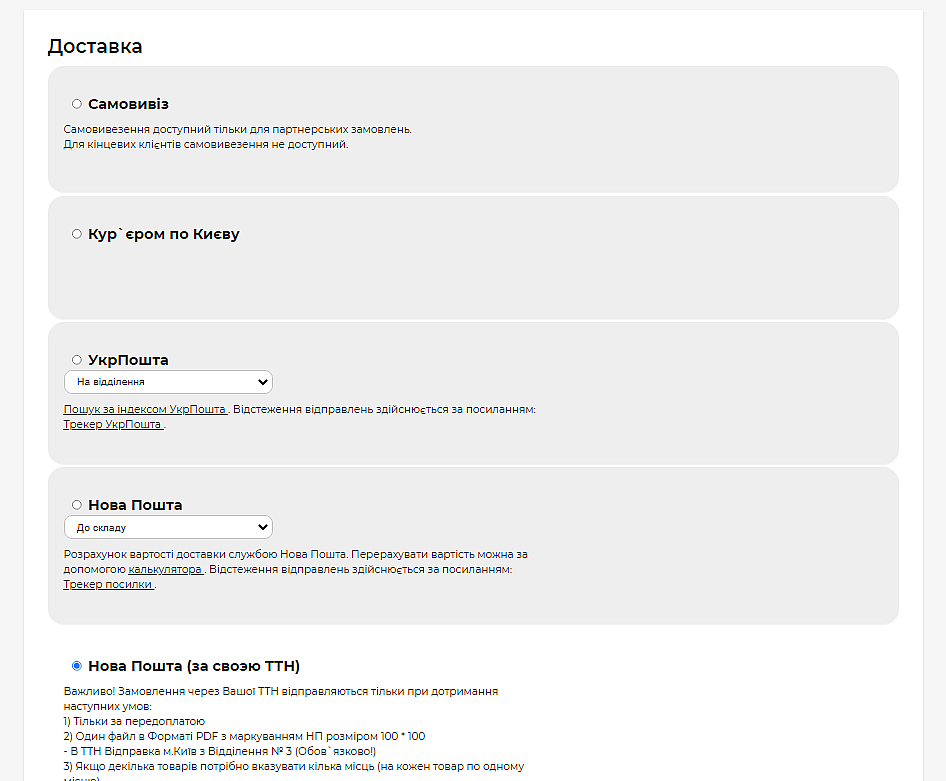946x781 pixels.
Task: Open the Пошук за індексом УкрПошта link
Action: 145,409
